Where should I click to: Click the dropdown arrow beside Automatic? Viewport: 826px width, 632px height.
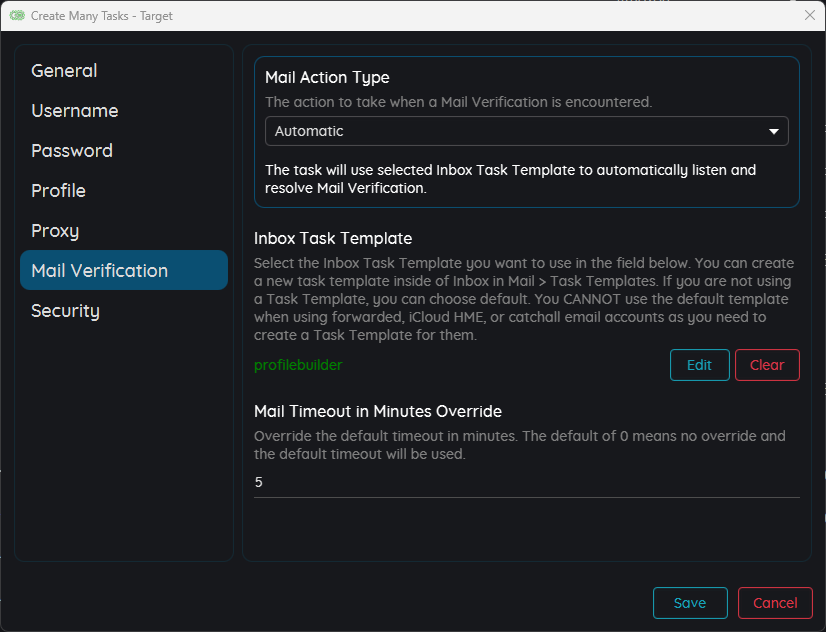pos(773,131)
